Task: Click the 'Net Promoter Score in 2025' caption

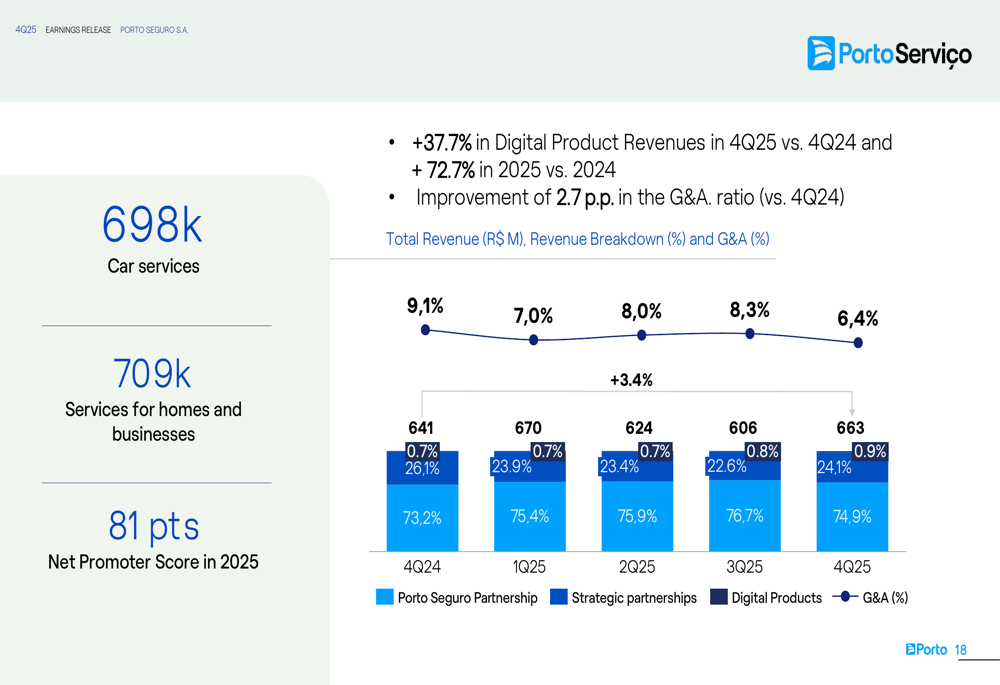Action: coord(153,562)
